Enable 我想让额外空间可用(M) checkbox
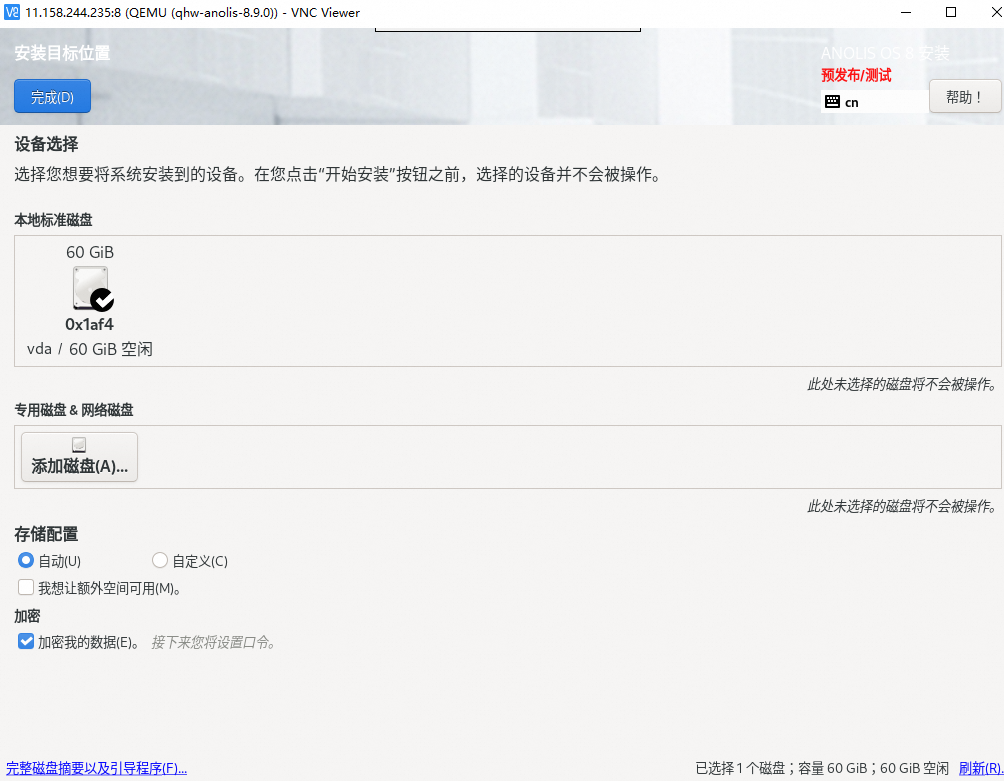Screen dimensions: 1004x781 (x=26, y=588)
